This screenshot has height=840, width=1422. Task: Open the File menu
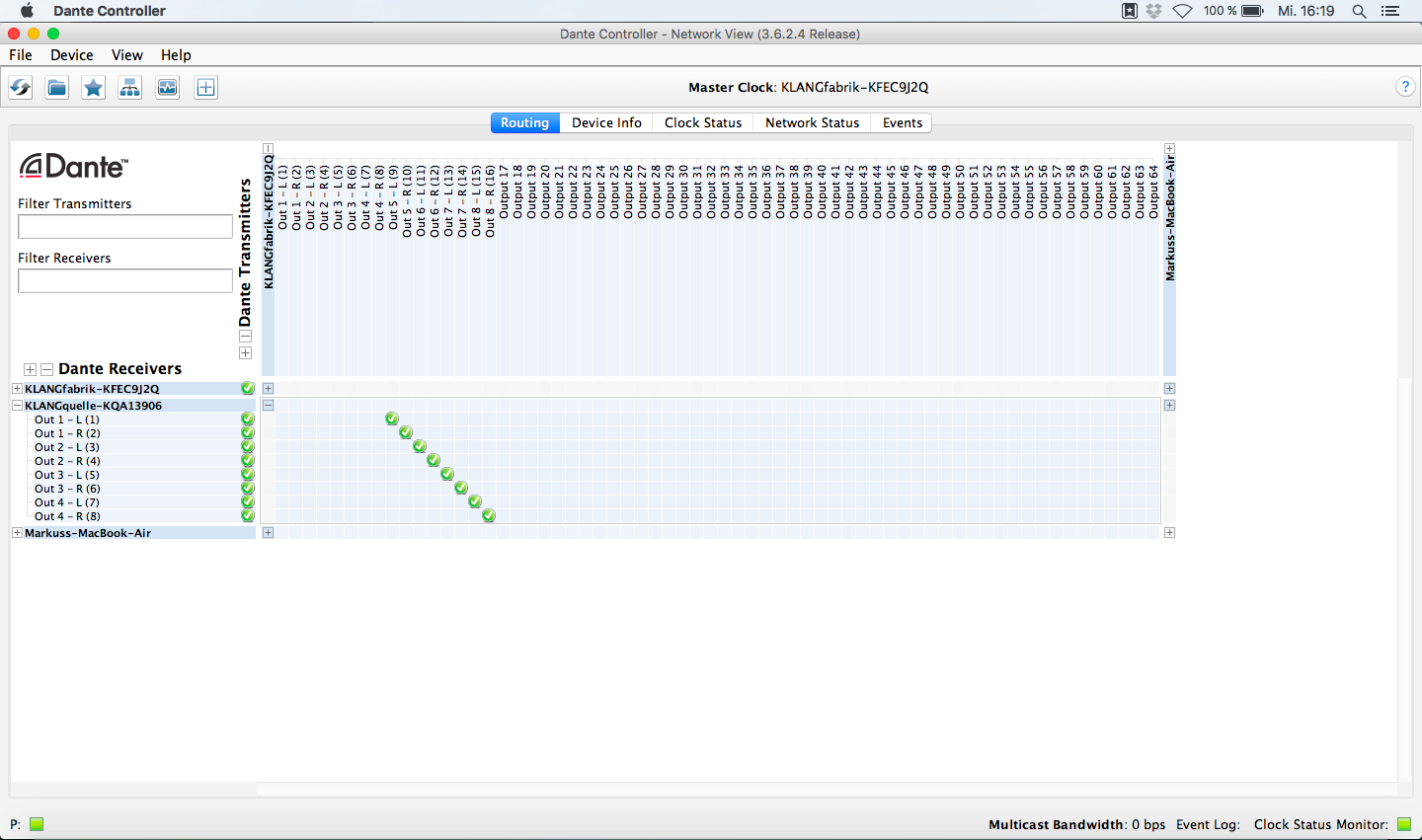click(x=21, y=55)
